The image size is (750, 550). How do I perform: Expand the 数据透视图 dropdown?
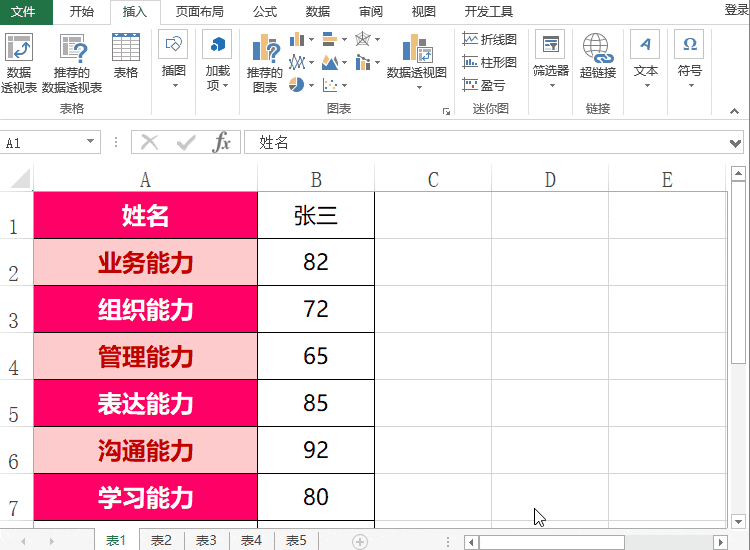[419, 88]
